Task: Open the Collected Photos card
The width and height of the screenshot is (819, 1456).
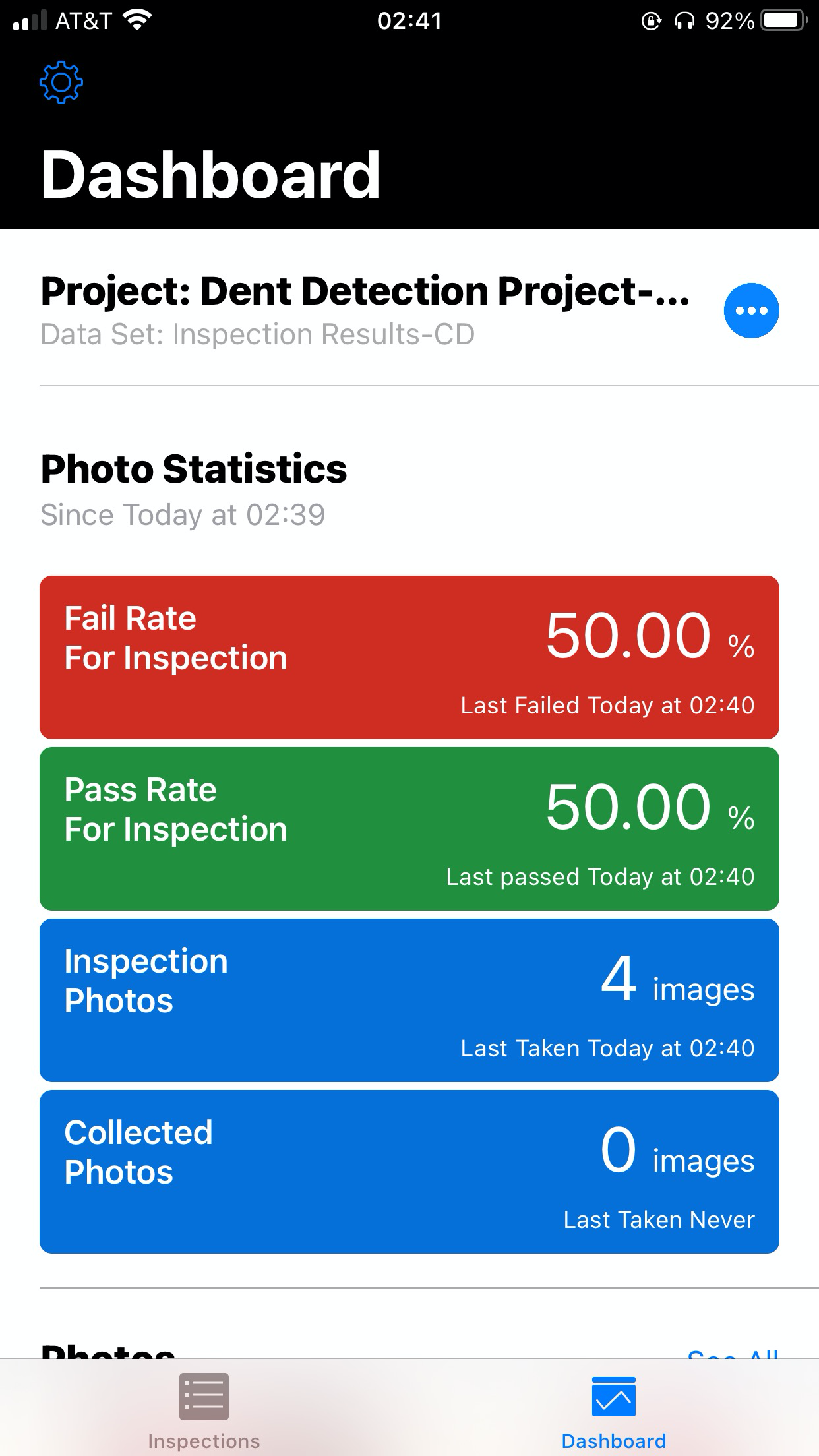Action: 409,1172
